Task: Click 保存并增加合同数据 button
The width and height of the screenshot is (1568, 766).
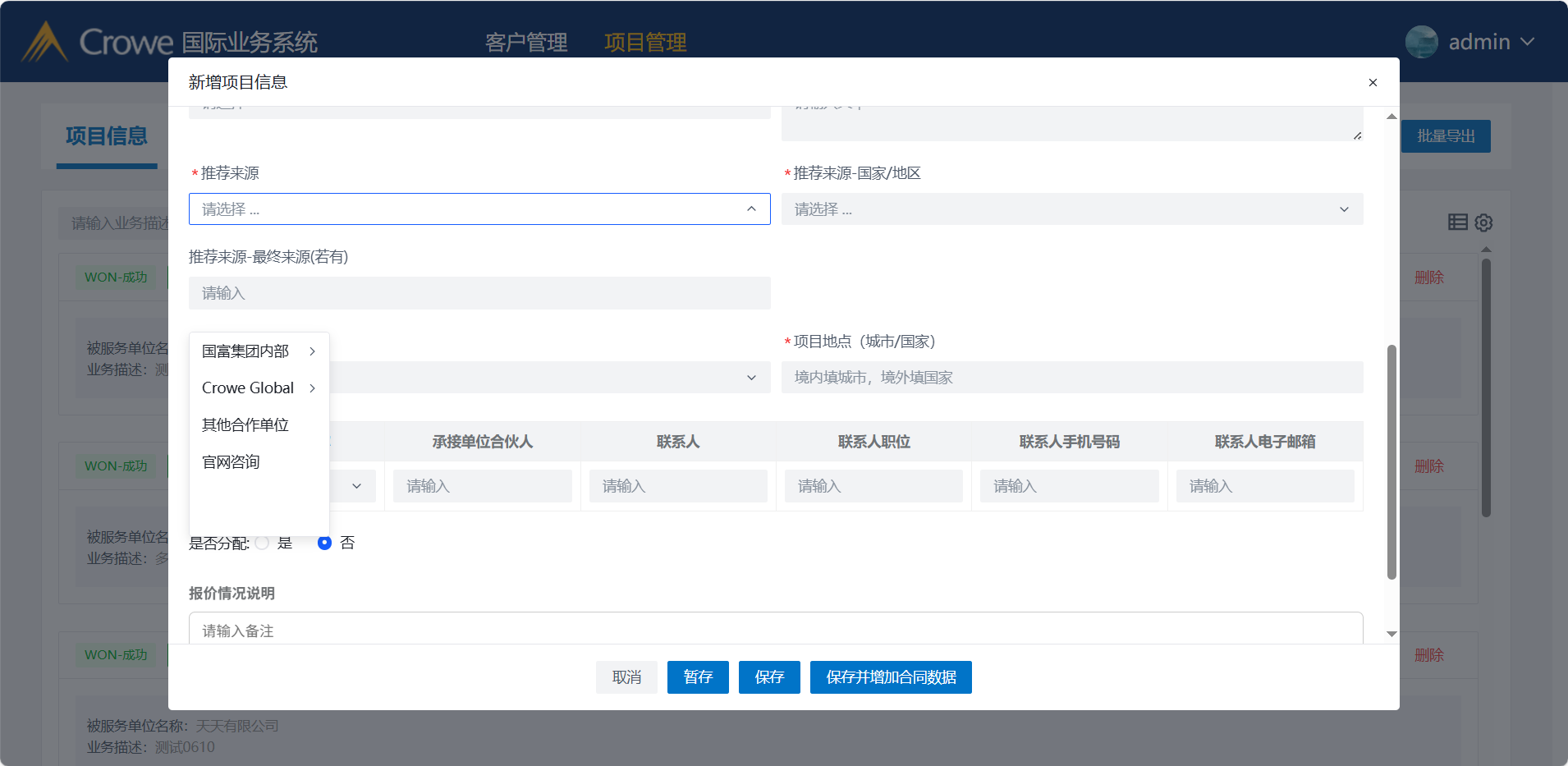Action: click(x=891, y=677)
